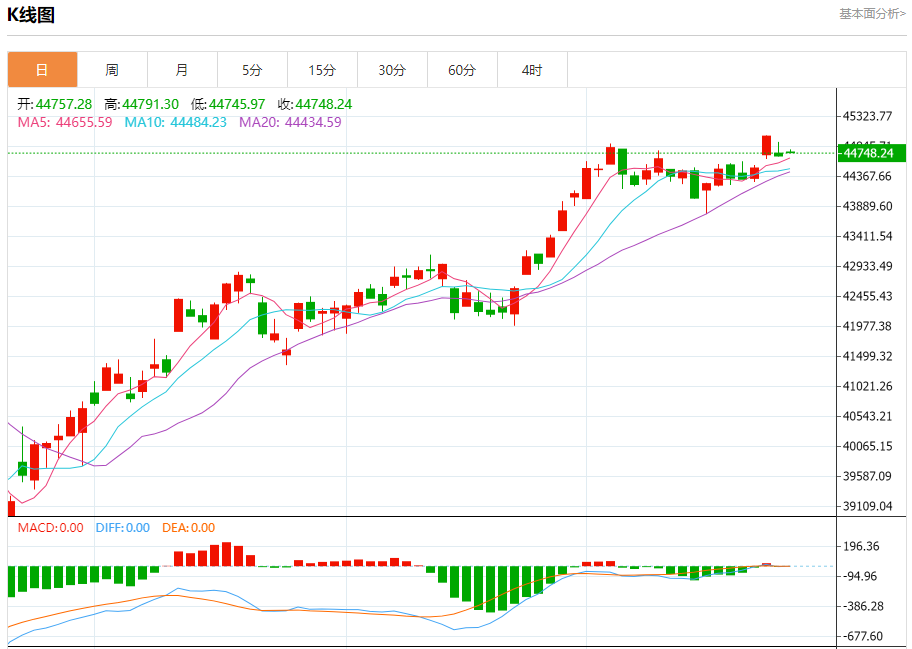912x649 pixels.
Task: Click the MACD:0.00 indicator label
Action: pos(51,527)
